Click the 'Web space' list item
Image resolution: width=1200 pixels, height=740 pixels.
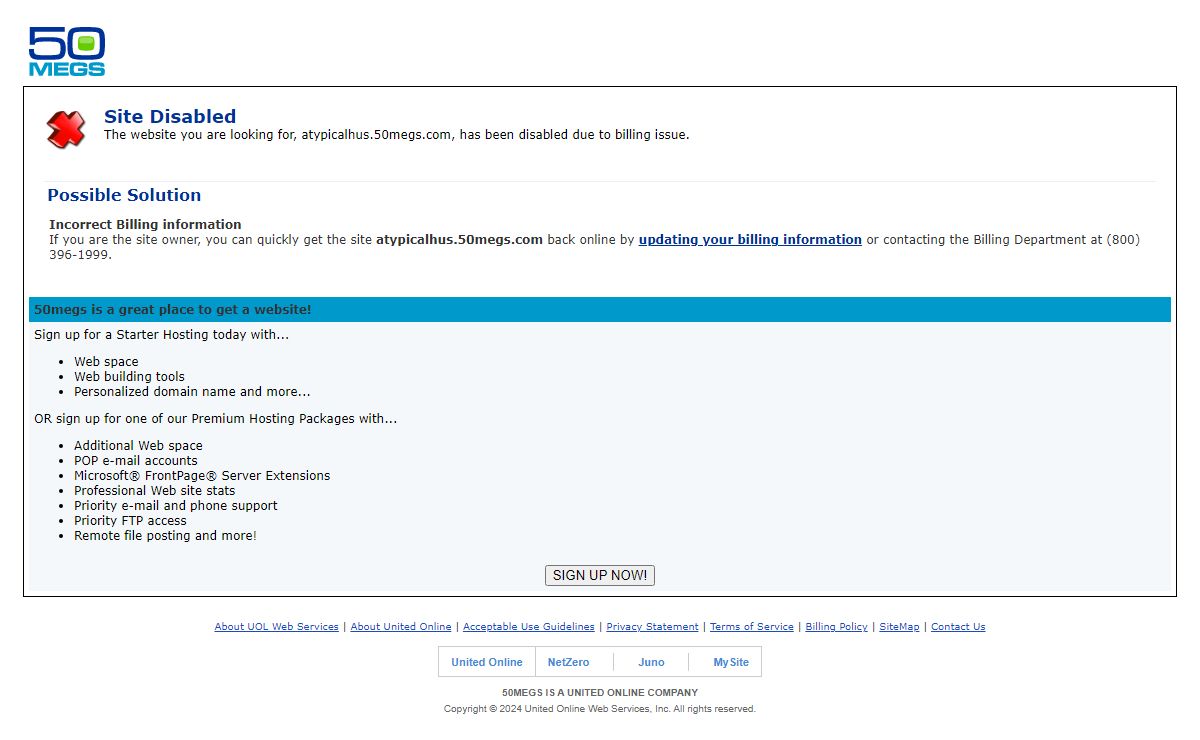[106, 362]
